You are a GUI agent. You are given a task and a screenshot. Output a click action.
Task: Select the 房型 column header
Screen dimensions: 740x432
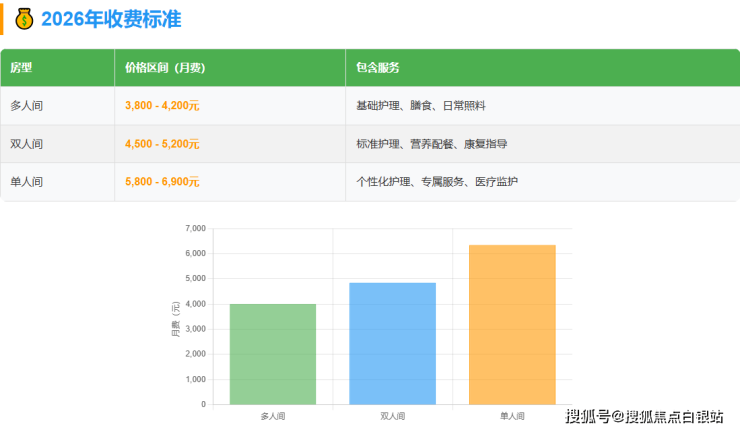22,68
